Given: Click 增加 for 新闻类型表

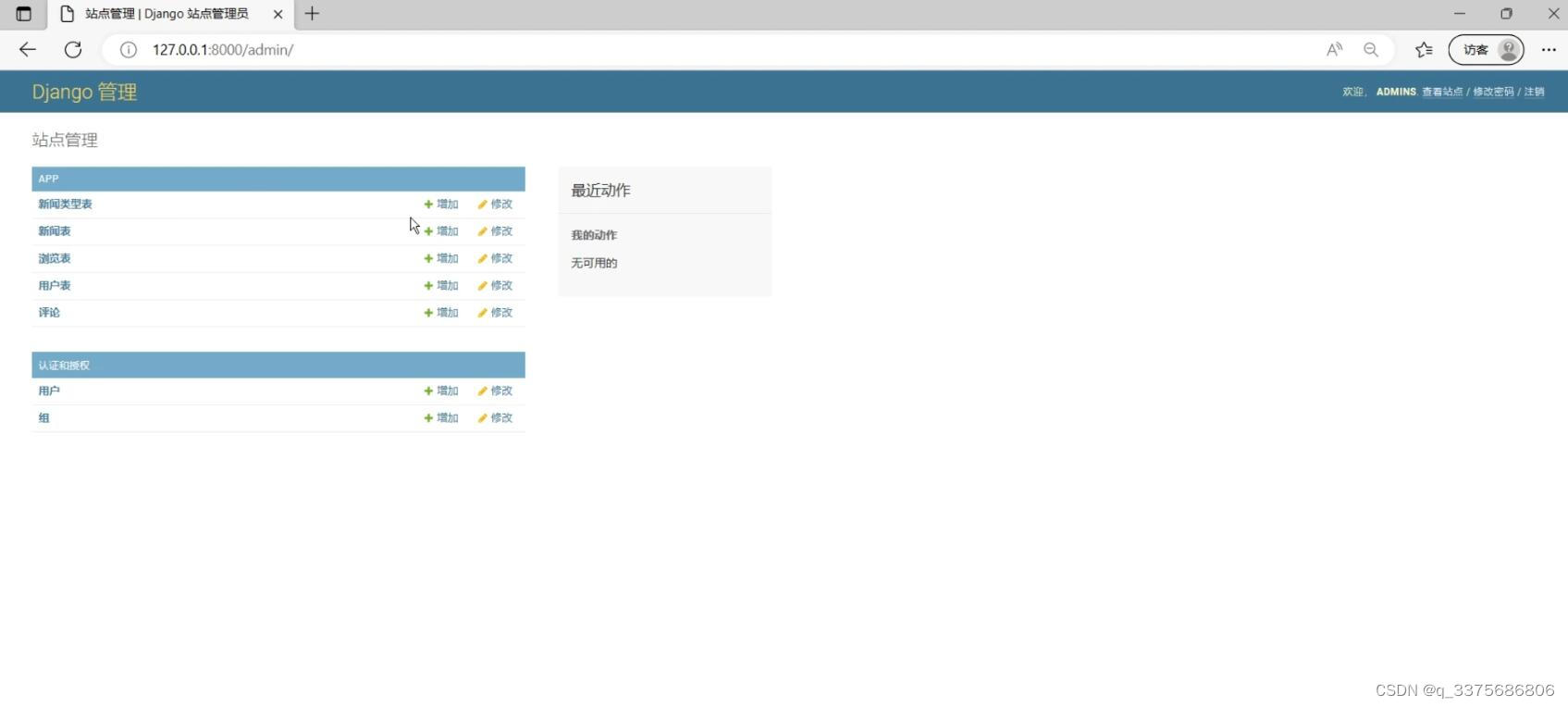Looking at the screenshot, I should click(x=441, y=204).
